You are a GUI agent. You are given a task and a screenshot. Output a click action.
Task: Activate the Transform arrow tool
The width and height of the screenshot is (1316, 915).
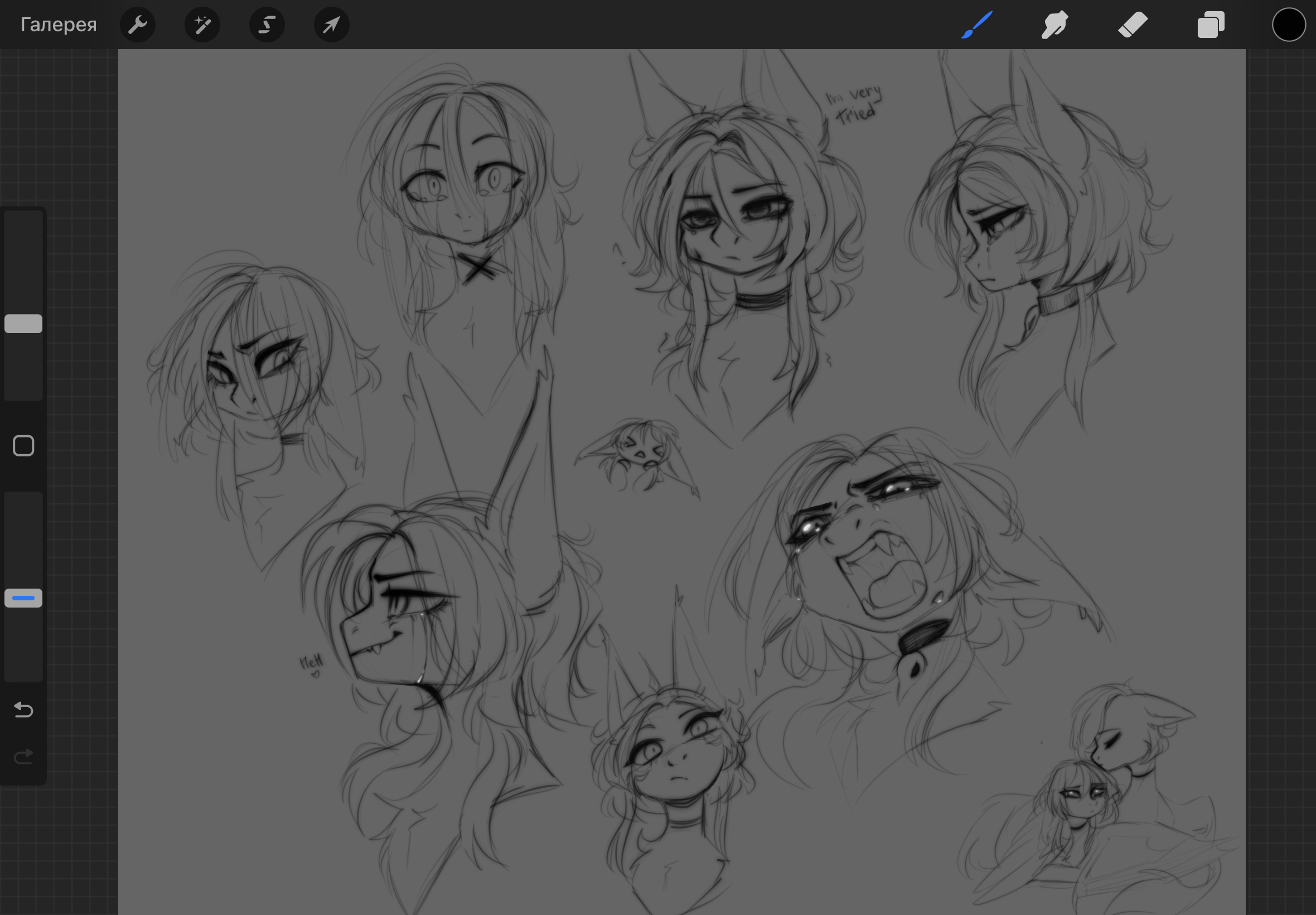point(332,25)
